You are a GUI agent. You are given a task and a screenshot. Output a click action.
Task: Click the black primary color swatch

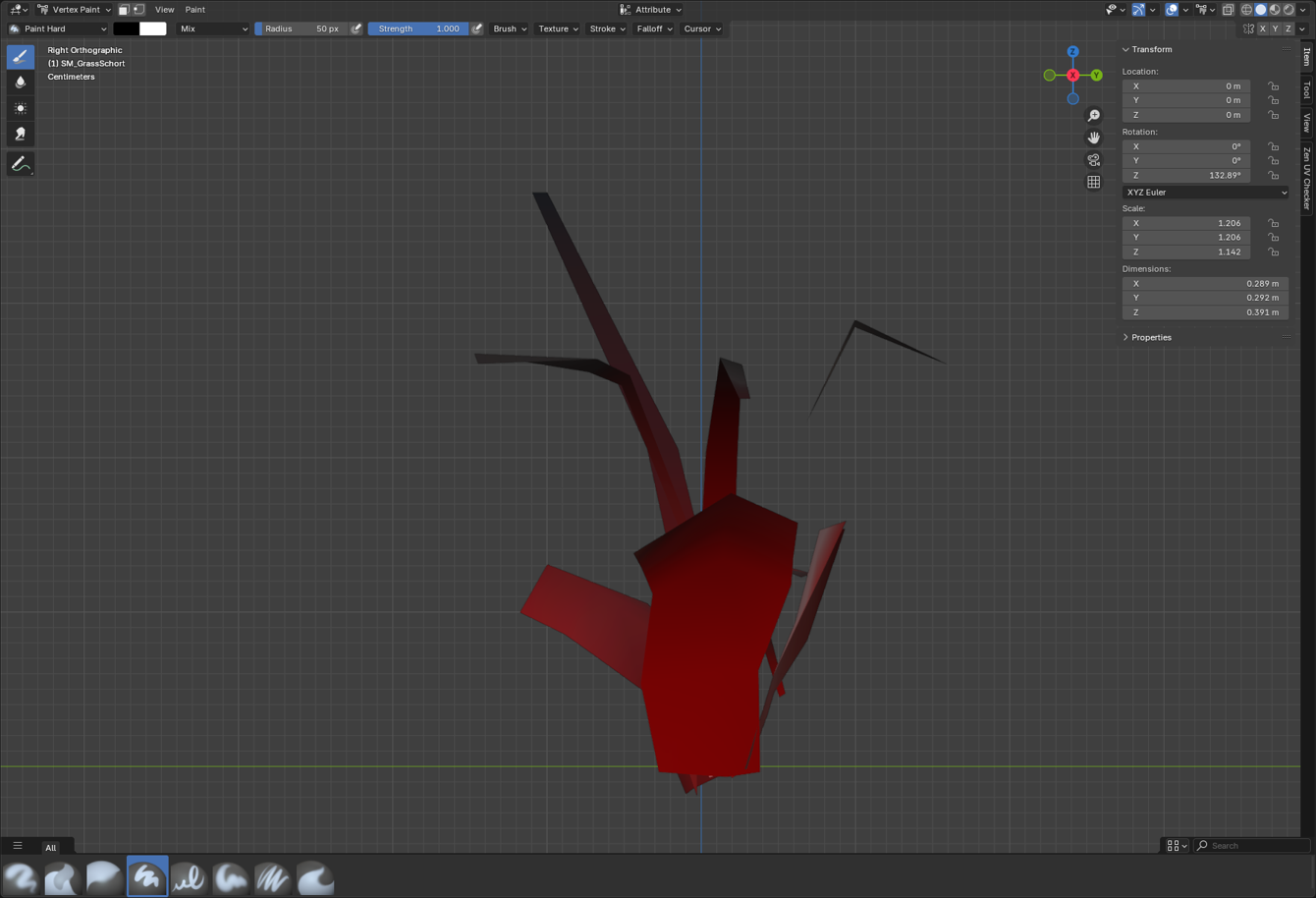coord(126,29)
